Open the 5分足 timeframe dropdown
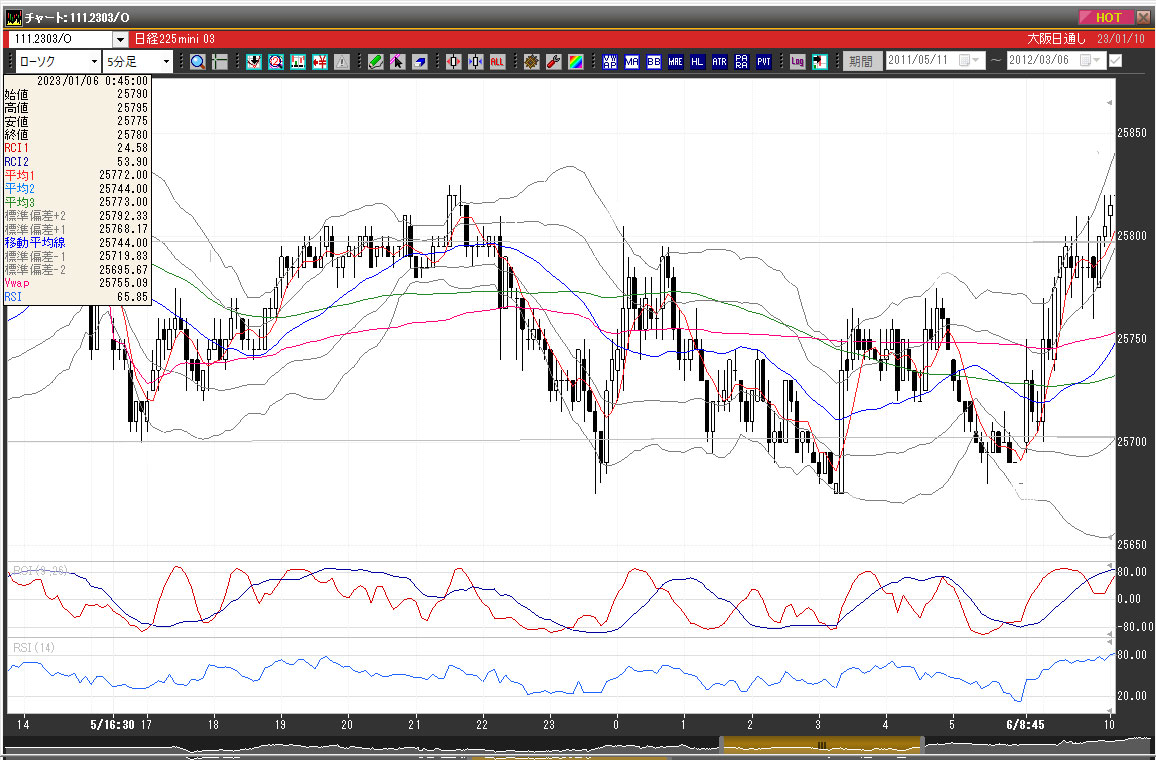1156x760 pixels. coord(166,62)
